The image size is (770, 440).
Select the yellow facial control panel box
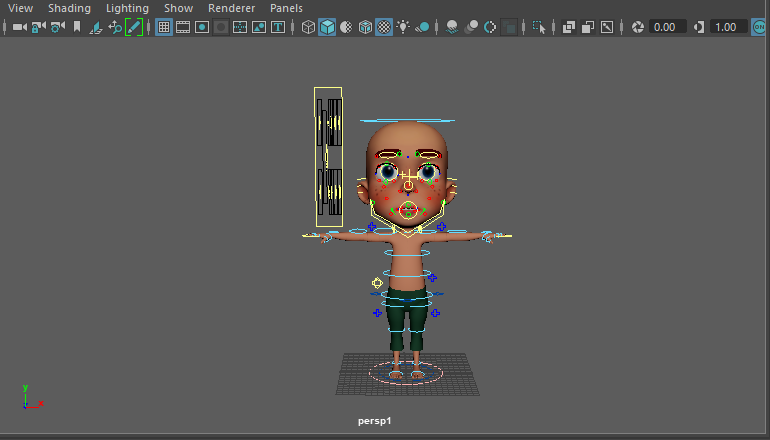pos(328,157)
